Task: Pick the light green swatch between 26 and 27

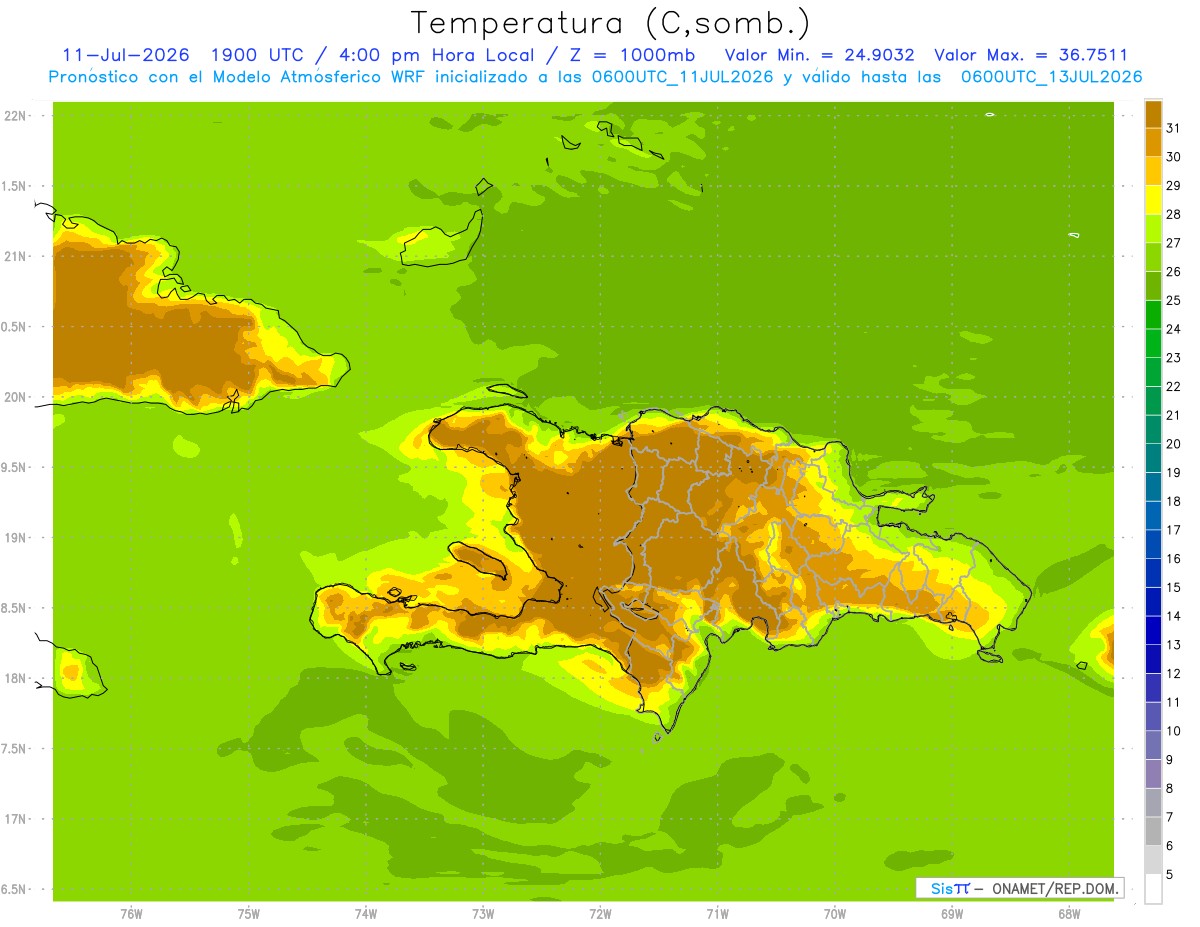Action: pos(1153,257)
